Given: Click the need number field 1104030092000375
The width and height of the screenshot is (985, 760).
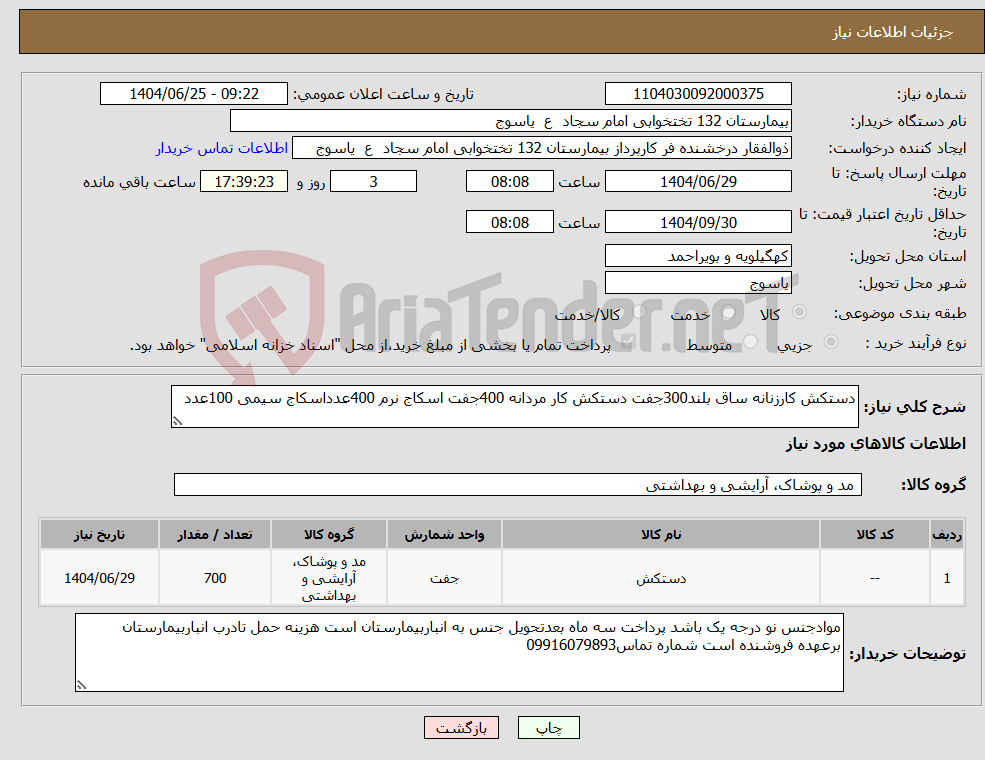Looking at the screenshot, I should (698, 94).
